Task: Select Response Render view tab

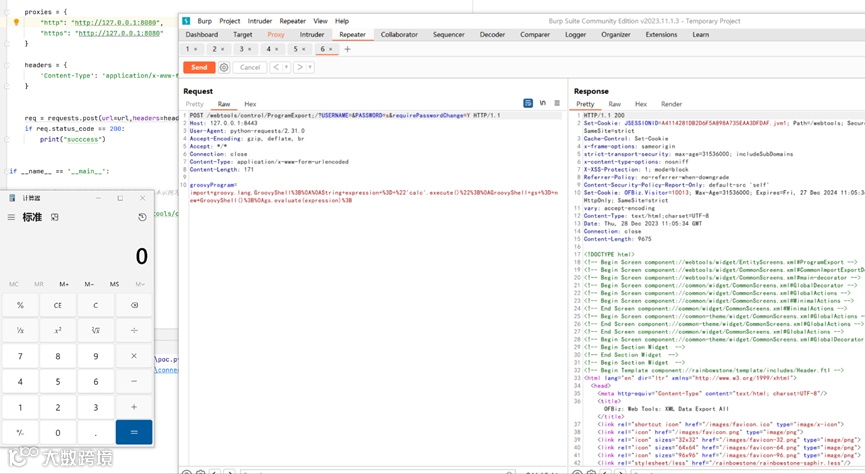Action: tap(671, 104)
